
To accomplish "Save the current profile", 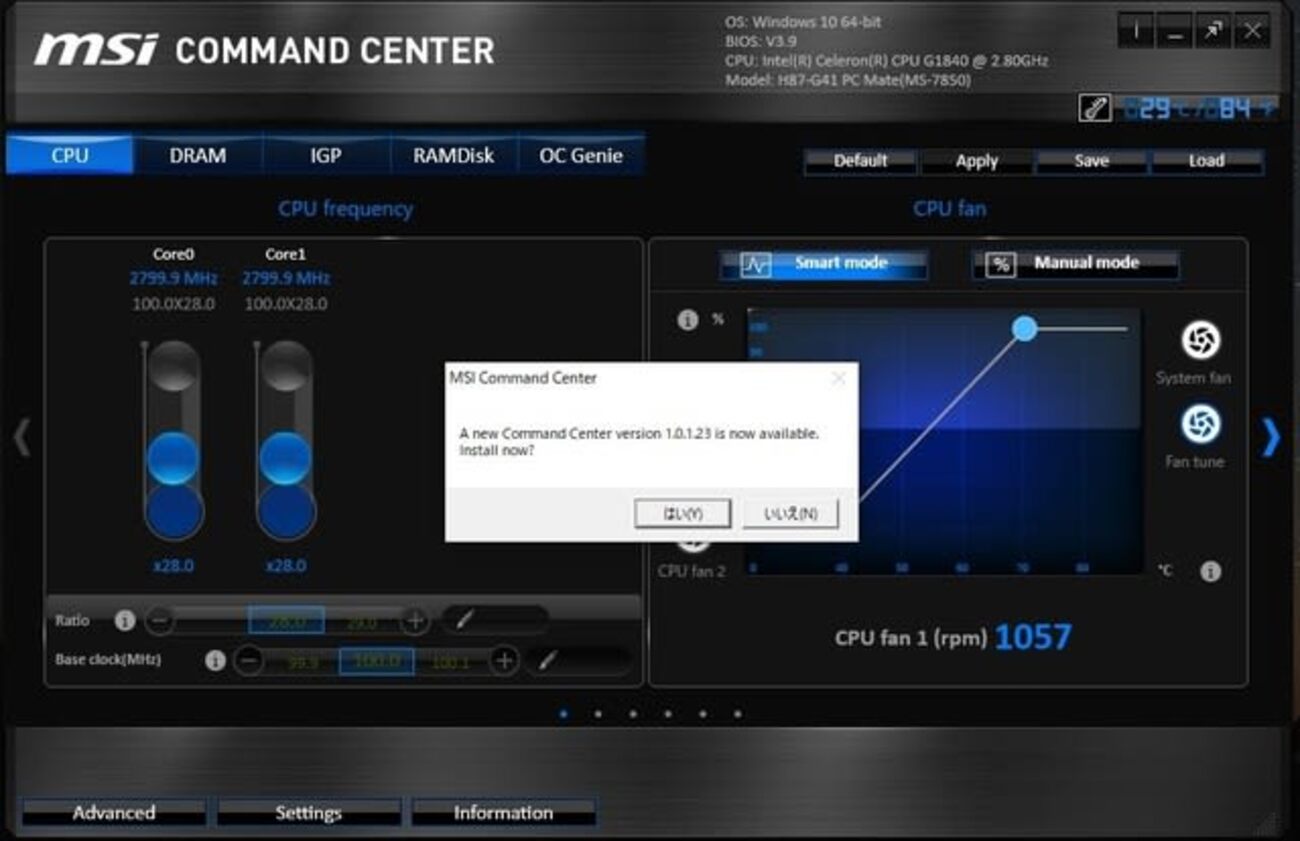I will click(1091, 161).
